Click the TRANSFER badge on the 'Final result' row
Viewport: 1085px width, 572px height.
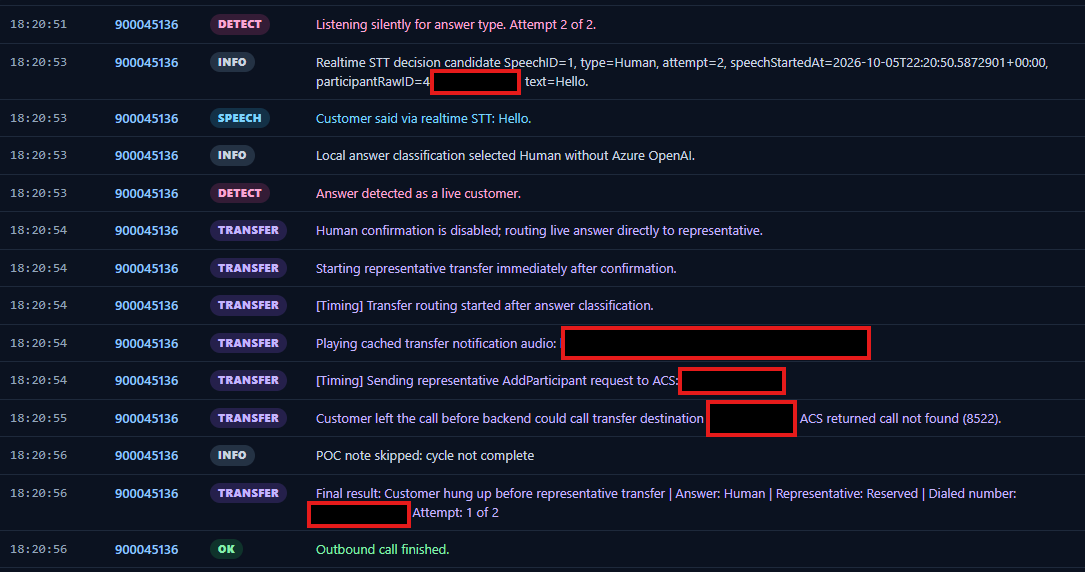(248, 493)
